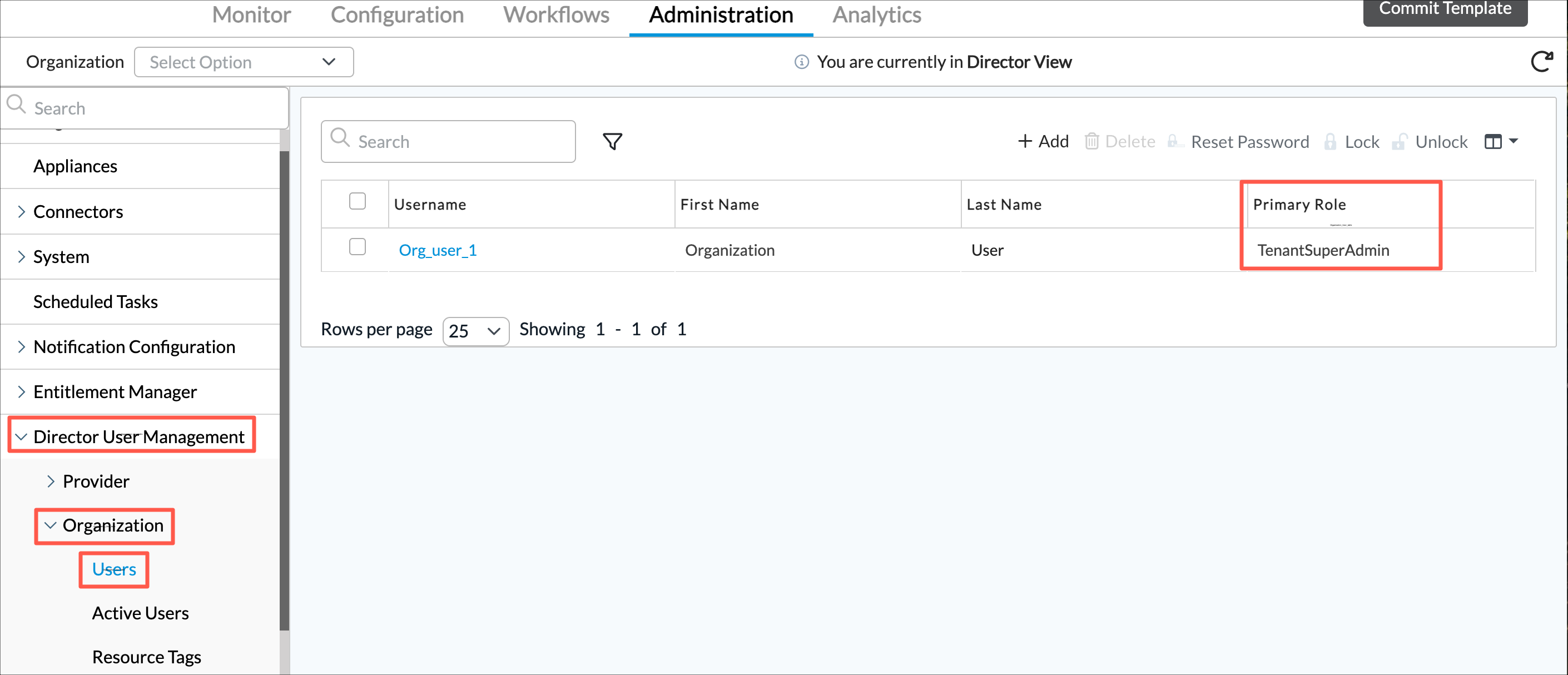Switch to the Workflows tab
Viewport: 1568px width, 675px height.
pos(555,14)
